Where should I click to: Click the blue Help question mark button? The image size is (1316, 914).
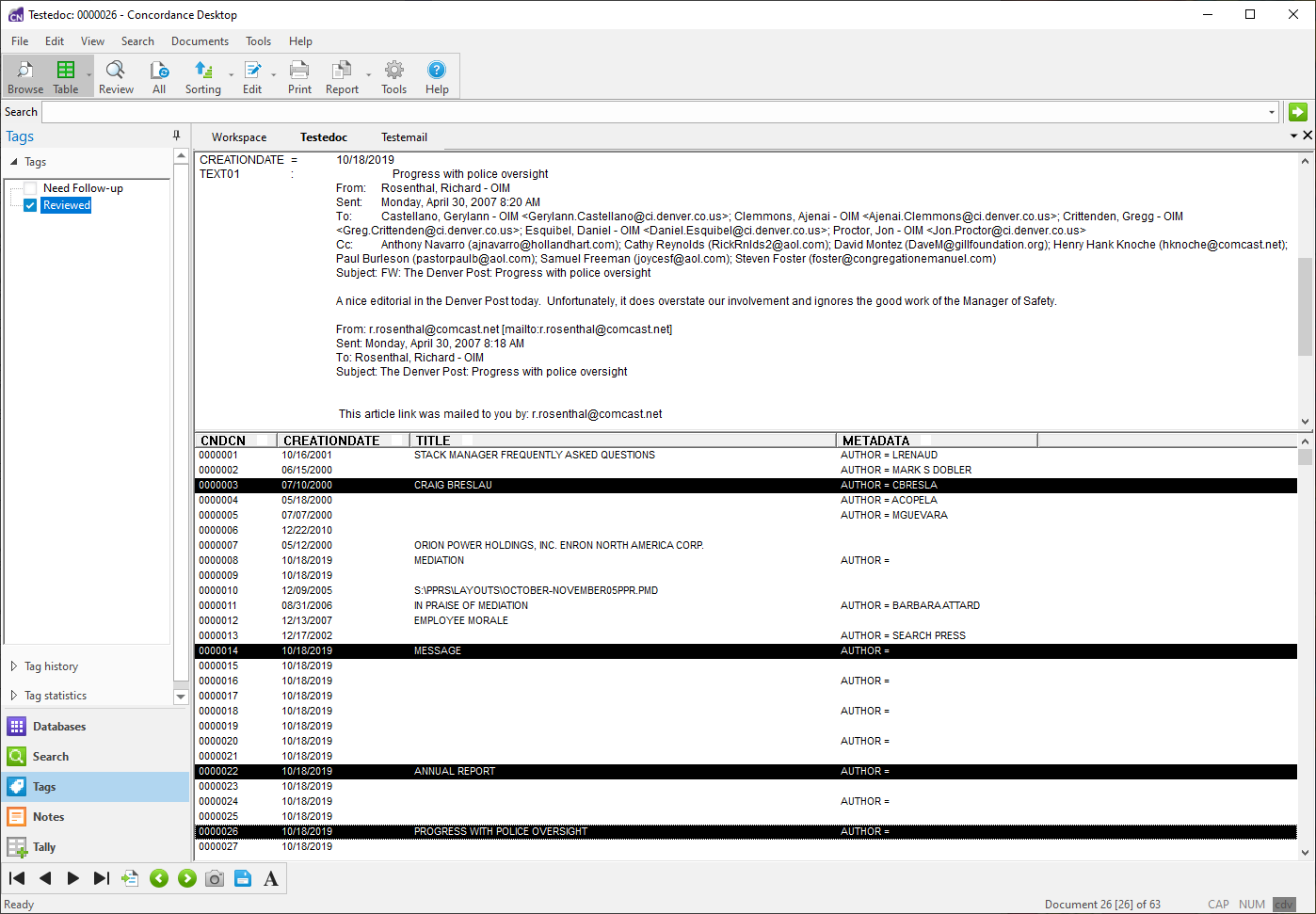coord(437,76)
